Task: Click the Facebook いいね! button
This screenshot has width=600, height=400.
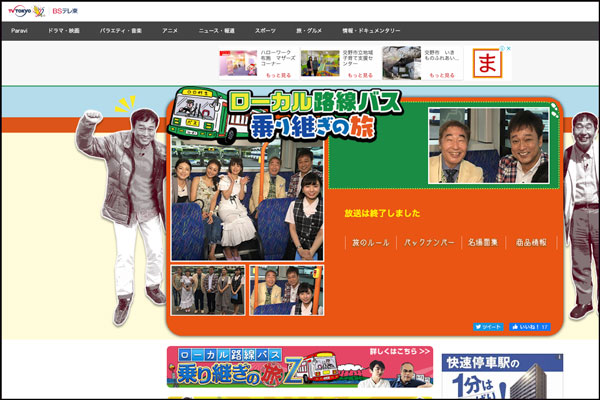Action: 530,326
